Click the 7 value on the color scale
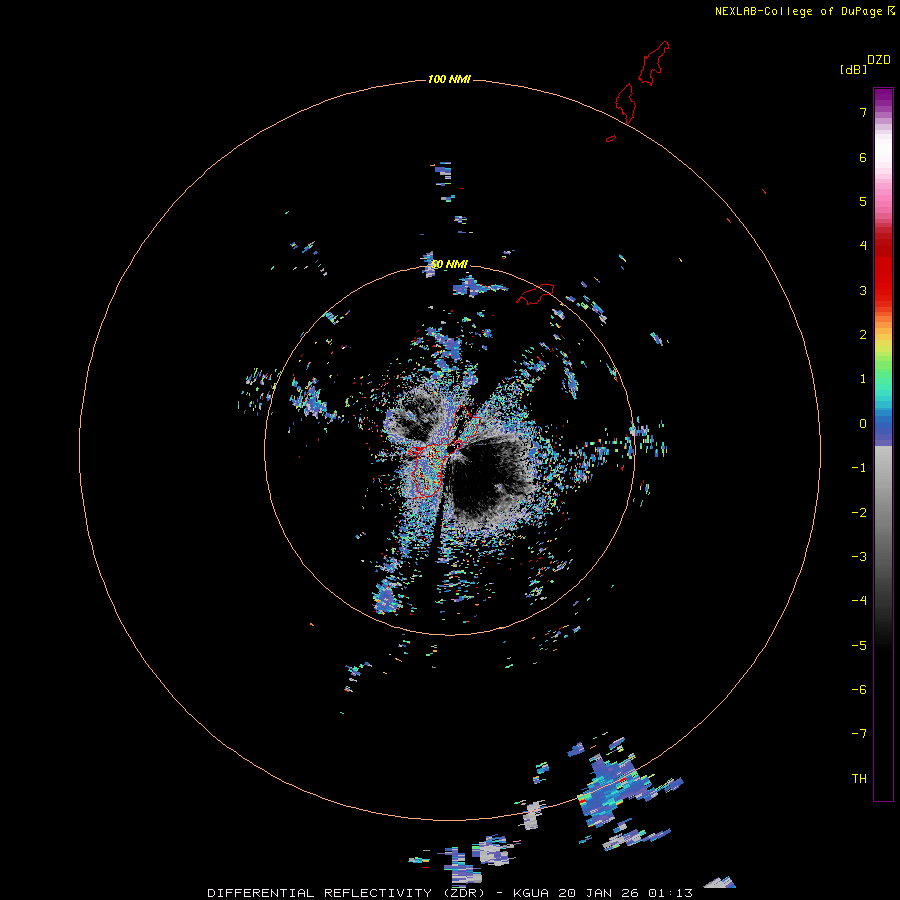 pos(863,112)
